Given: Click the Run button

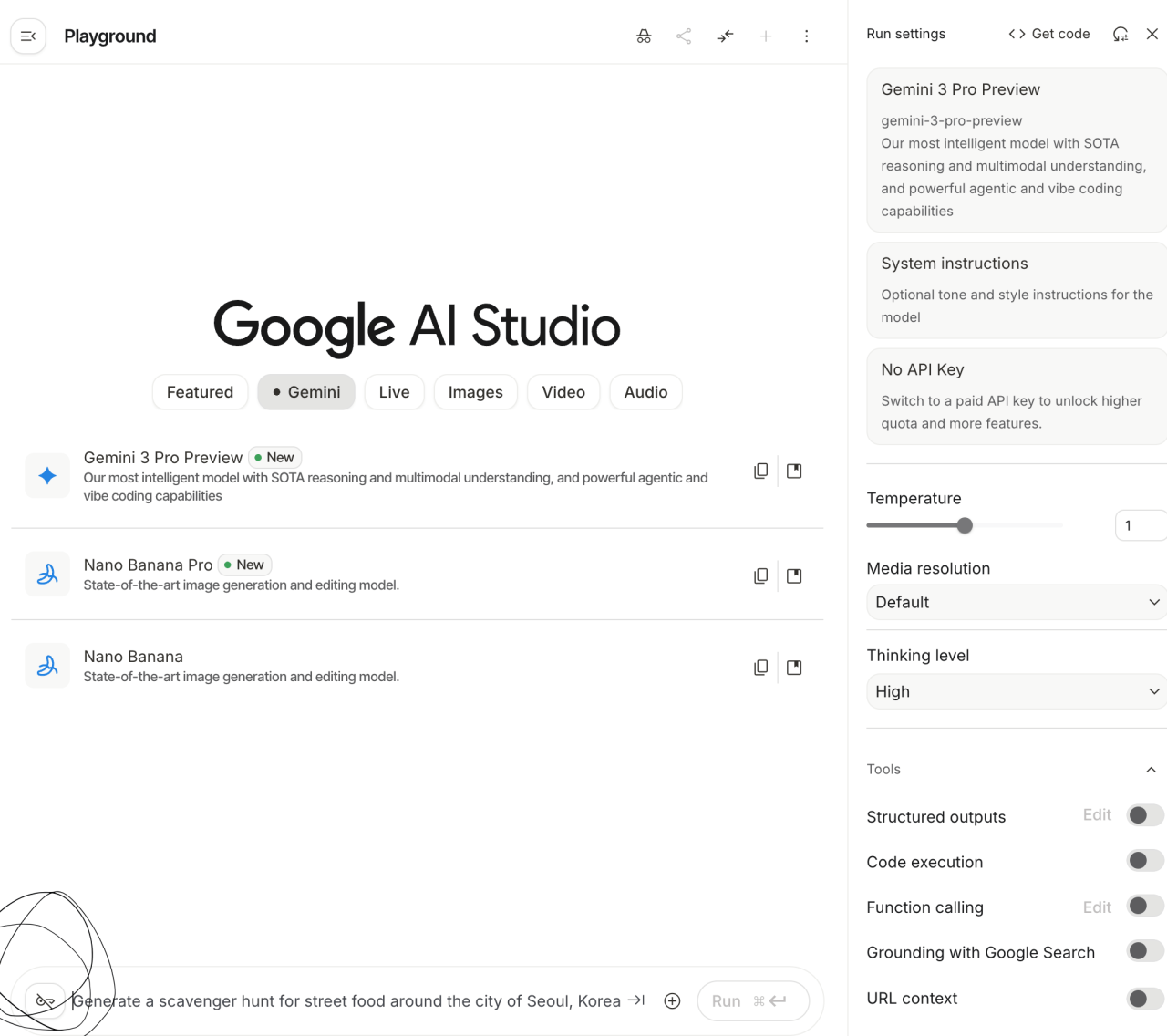Looking at the screenshot, I should 753,1000.
